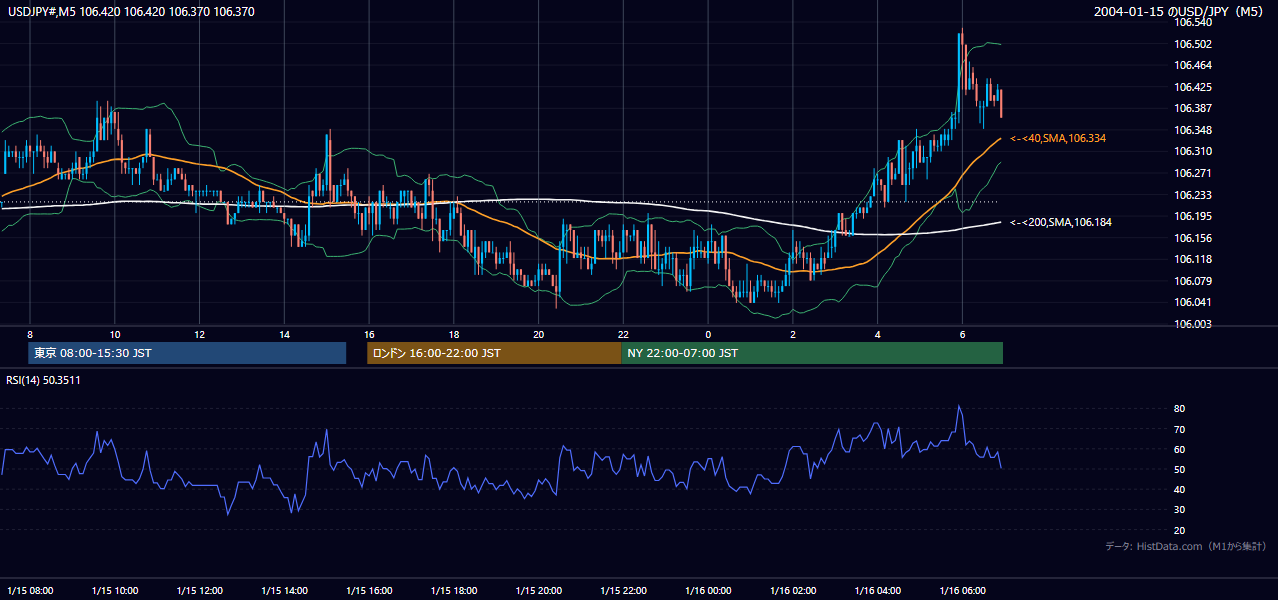The width and height of the screenshot is (1278, 600).
Task: Select the chart title 2004-01-15 USD/JPY (M5)
Action: tap(1180, 11)
